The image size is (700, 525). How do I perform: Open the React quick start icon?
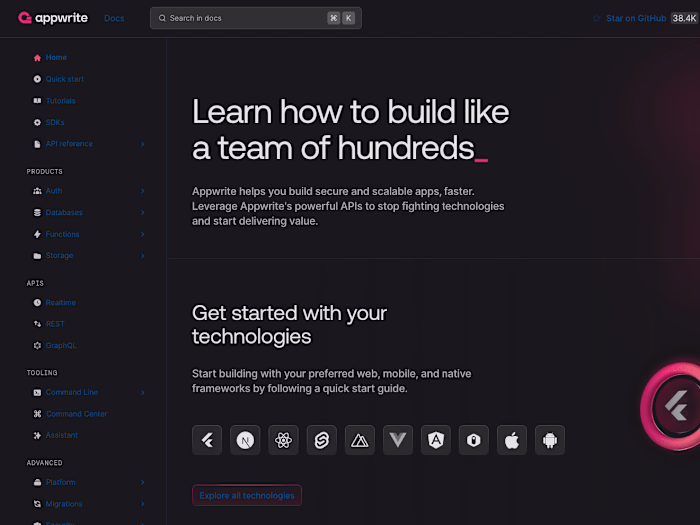(283, 440)
